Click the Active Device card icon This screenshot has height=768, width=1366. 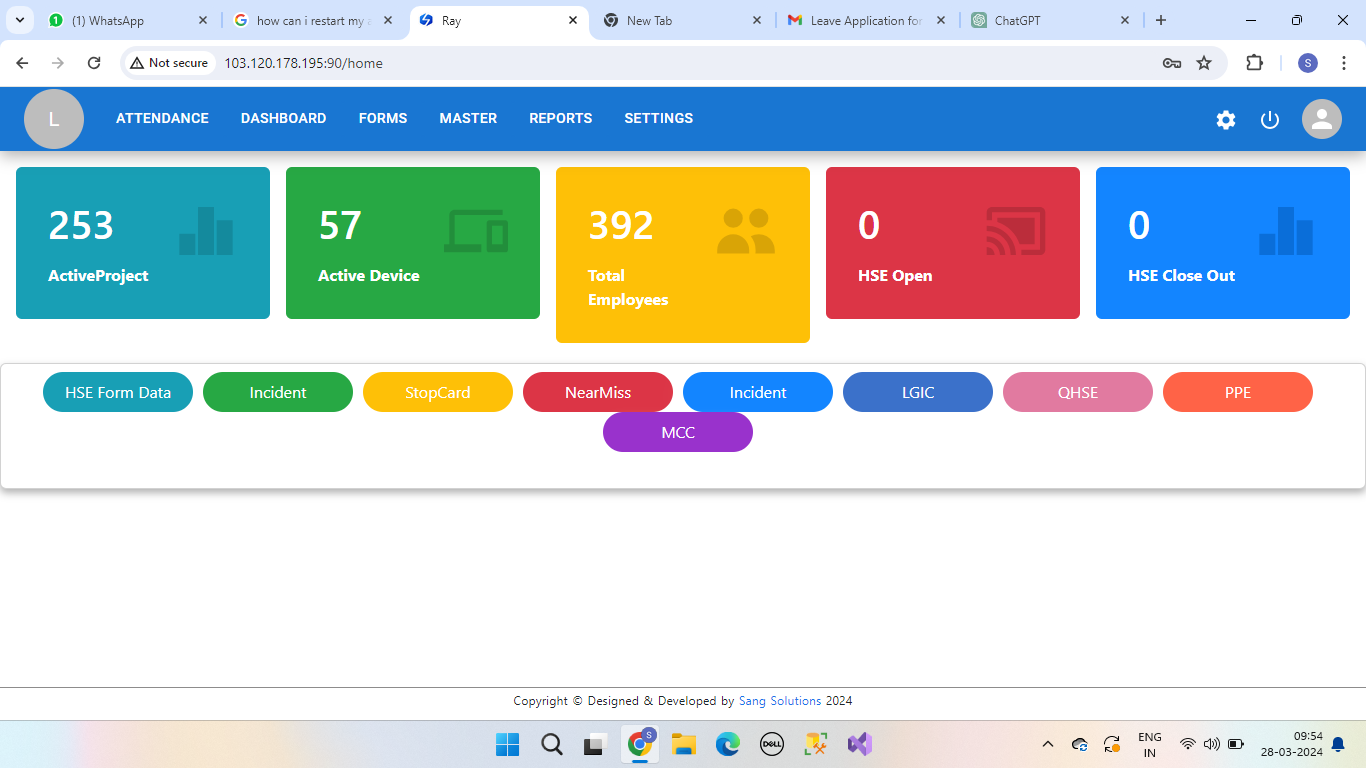476,231
